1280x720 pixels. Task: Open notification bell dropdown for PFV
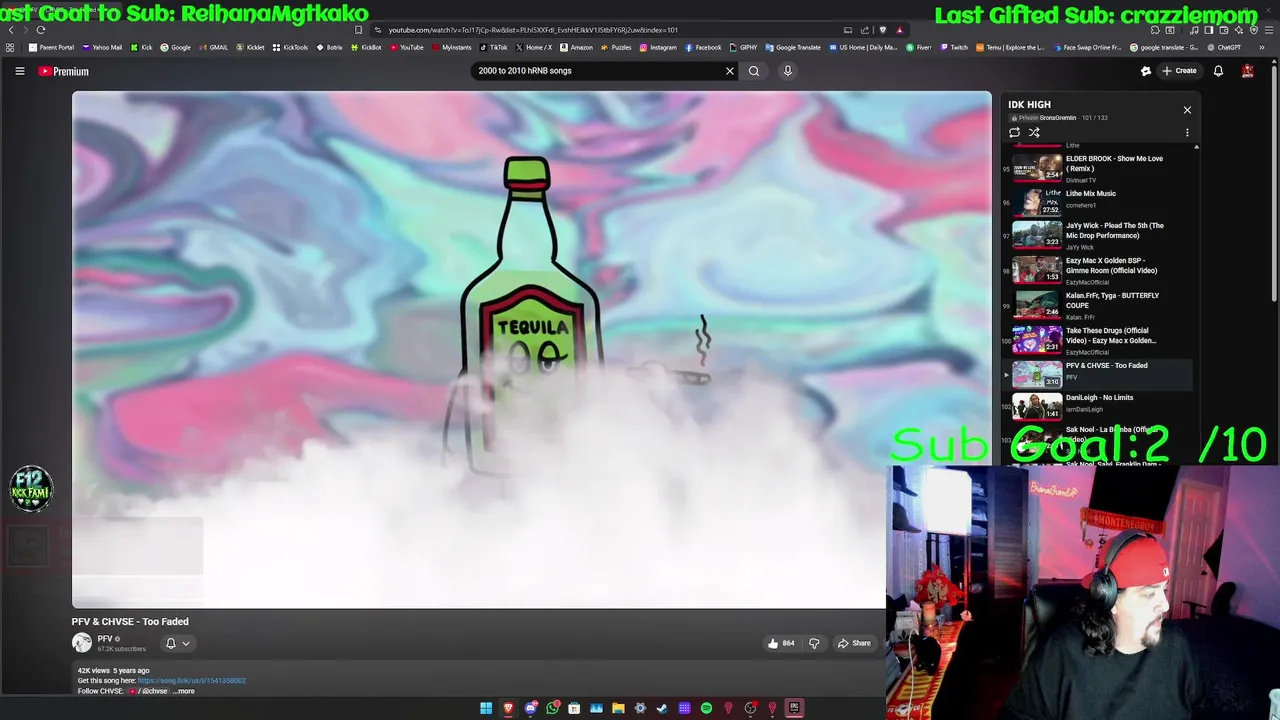pyautogui.click(x=177, y=643)
